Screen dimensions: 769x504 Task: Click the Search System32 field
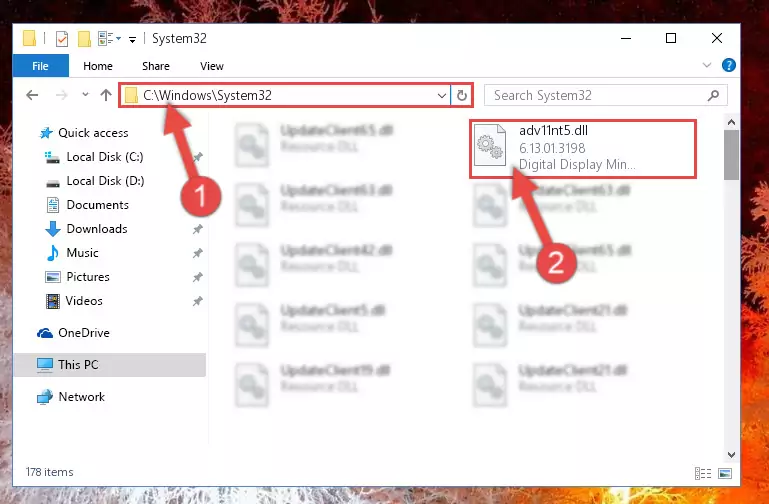[606, 95]
